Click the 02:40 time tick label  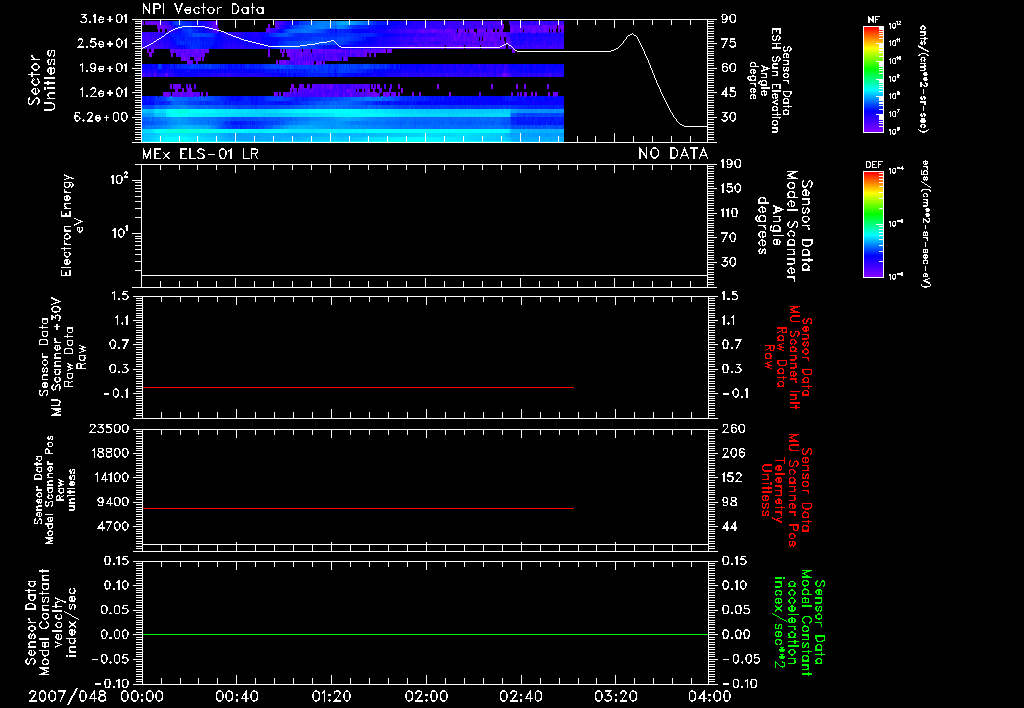tap(520, 696)
